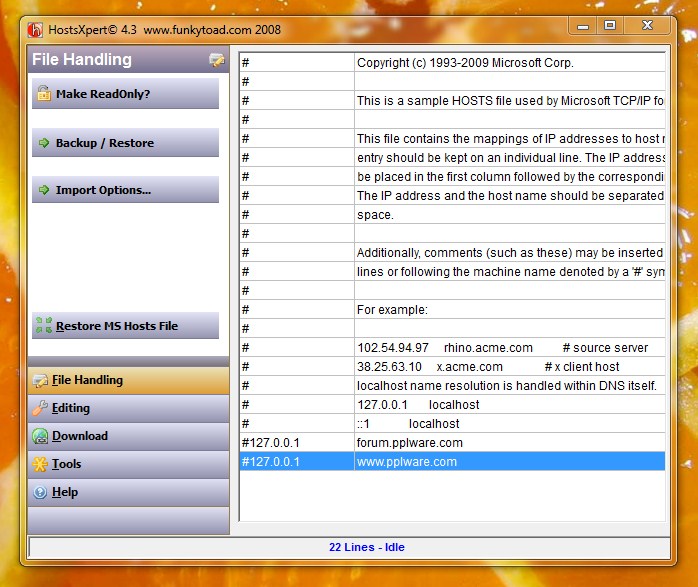The width and height of the screenshot is (698, 587).
Task: Click the File Handling section icon
Action: pyautogui.click(x=40, y=381)
